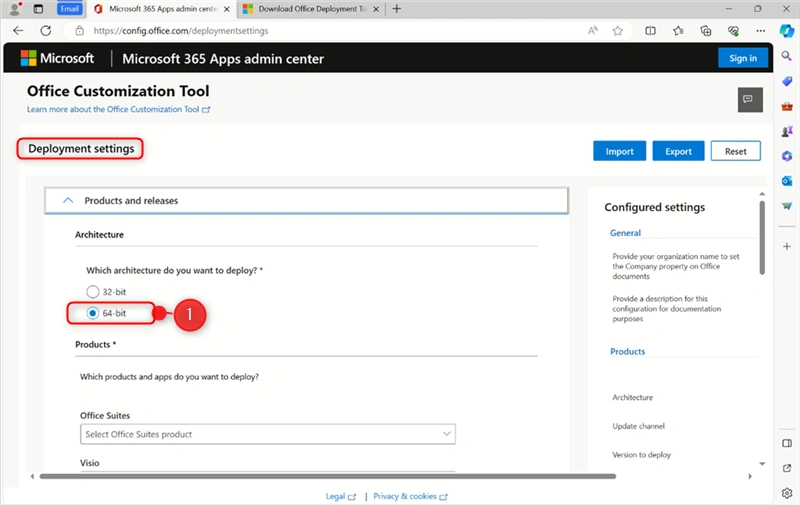This screenshot has width=800, height=505.
Task: Close the Download Office Deployment Tool tab
Action: (x=376, y=9)
